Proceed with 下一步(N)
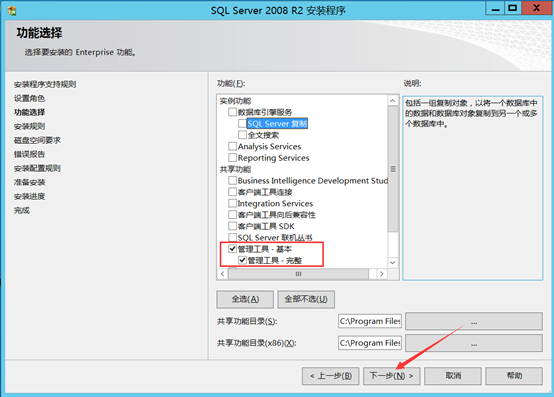 point(391,376)
